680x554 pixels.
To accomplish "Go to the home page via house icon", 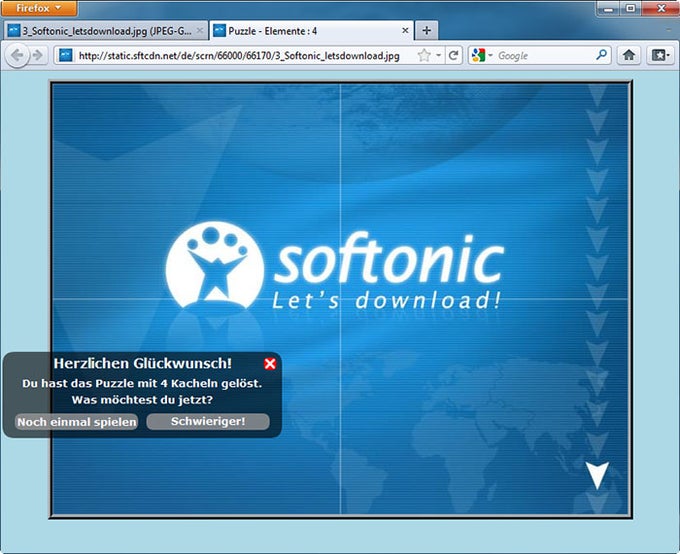I will click(629, 56).
